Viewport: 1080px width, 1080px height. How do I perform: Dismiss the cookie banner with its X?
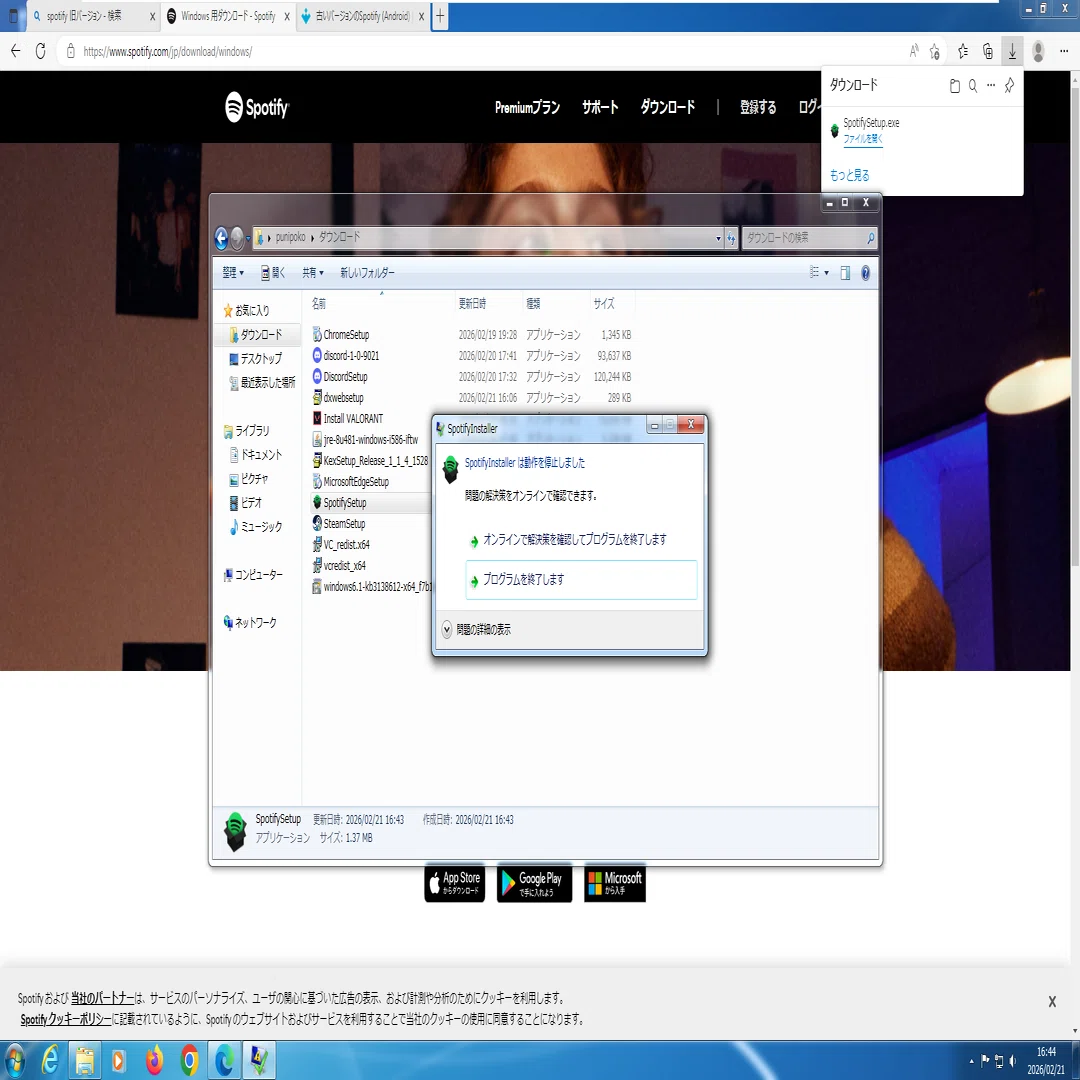coord(1052,1001)
